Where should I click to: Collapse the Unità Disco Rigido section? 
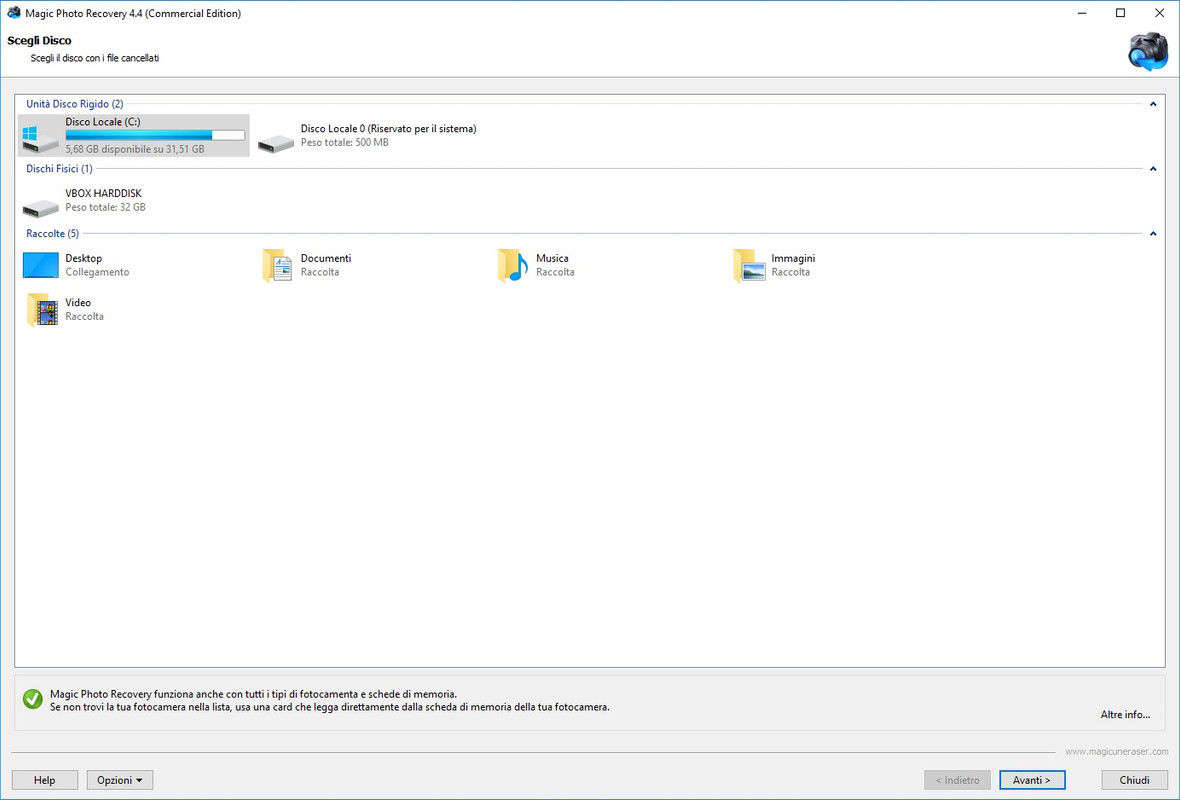(1153, 104)
